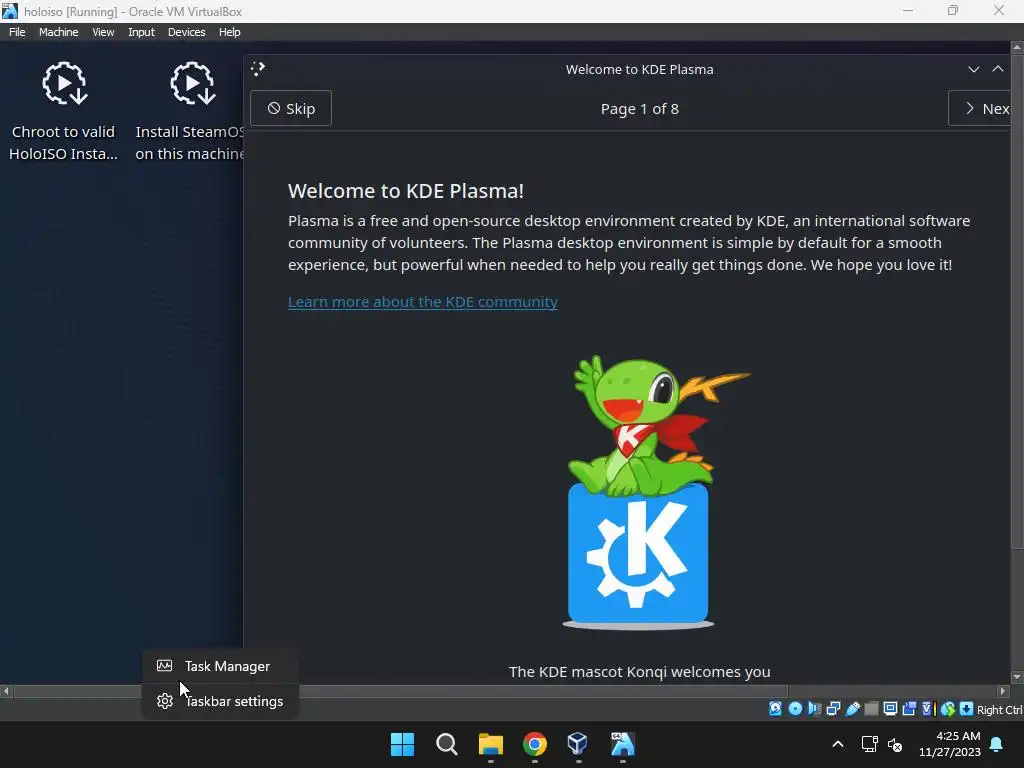The height and width of the screenshot is (768, 1024).
Task: Click the keyboard capture arrow indicator icon
Action: 967,709
